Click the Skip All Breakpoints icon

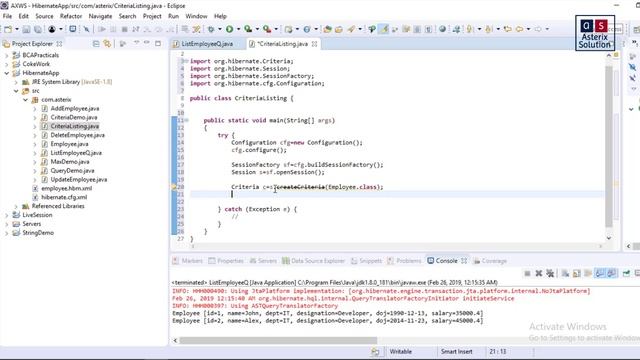[x=87, y=29]
